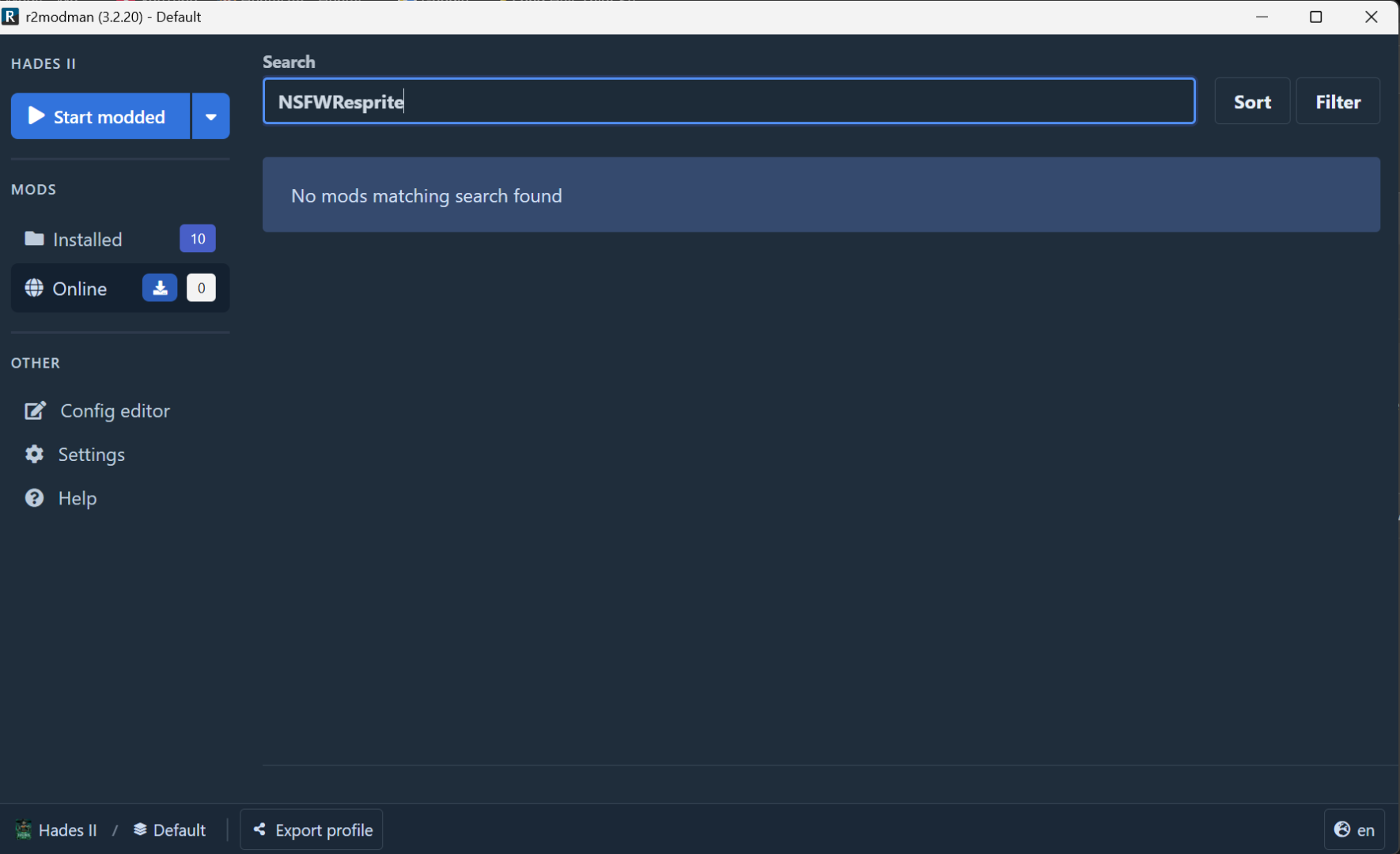Expand the Start modded dropdown arrow
Viewport: 1400px width, 854px height.
click(210, 116)
